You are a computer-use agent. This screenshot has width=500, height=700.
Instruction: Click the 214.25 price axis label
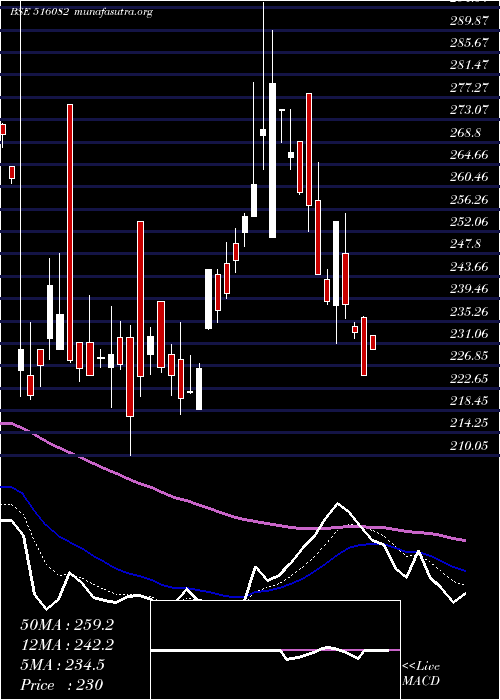click(x=468, y=424)
